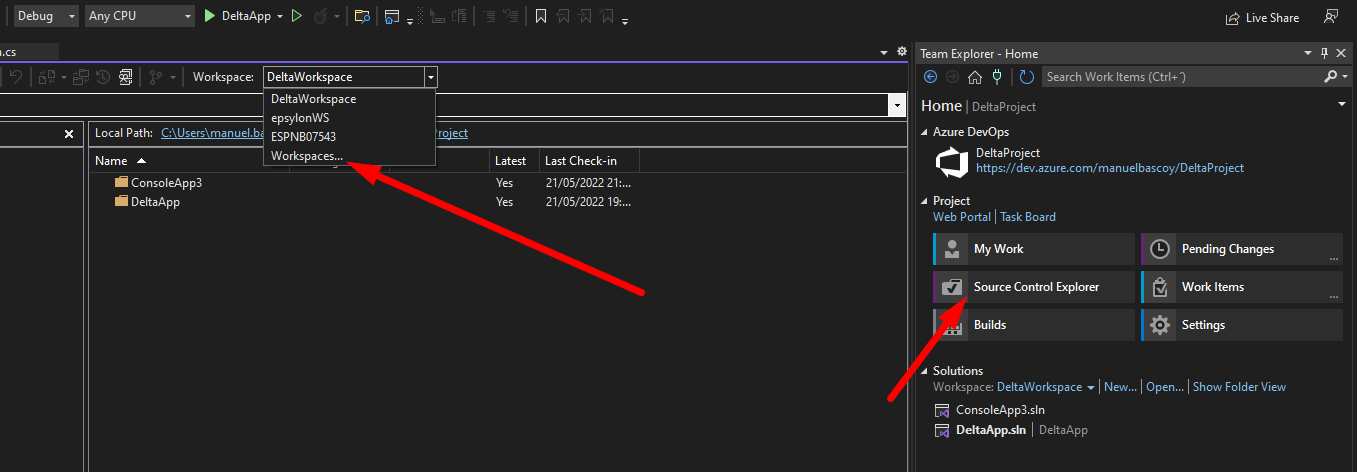Click the Feedback person icon
This screenshot has height=472, width=1357.
tap(1331, 17)
